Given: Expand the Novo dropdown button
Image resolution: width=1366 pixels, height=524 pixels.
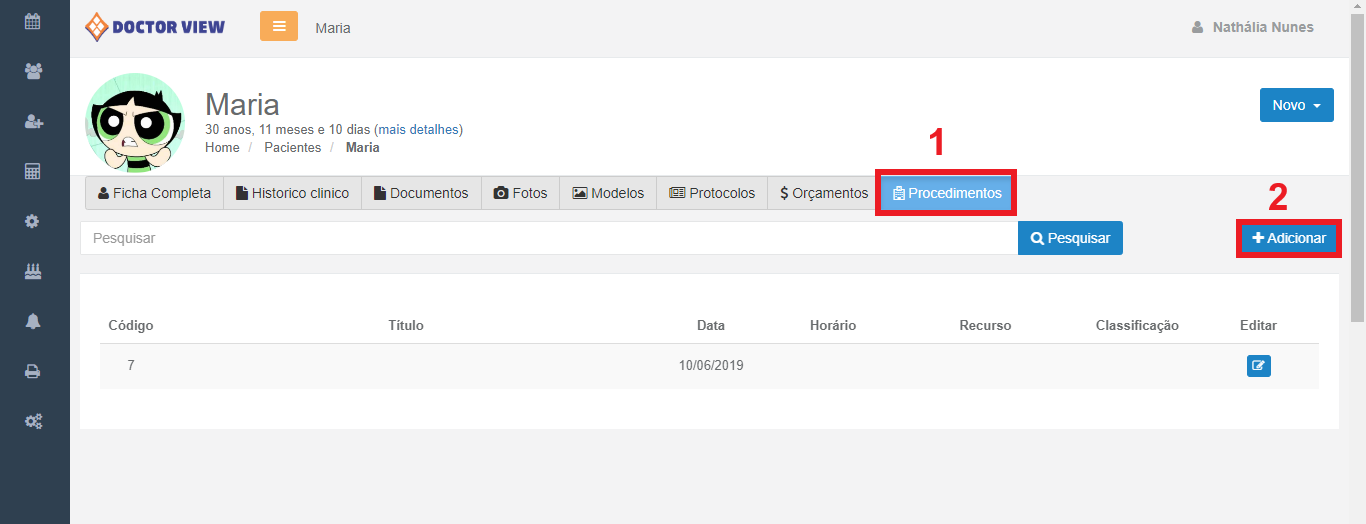Looking at the screenshot, I should (x=1296, y=105).
